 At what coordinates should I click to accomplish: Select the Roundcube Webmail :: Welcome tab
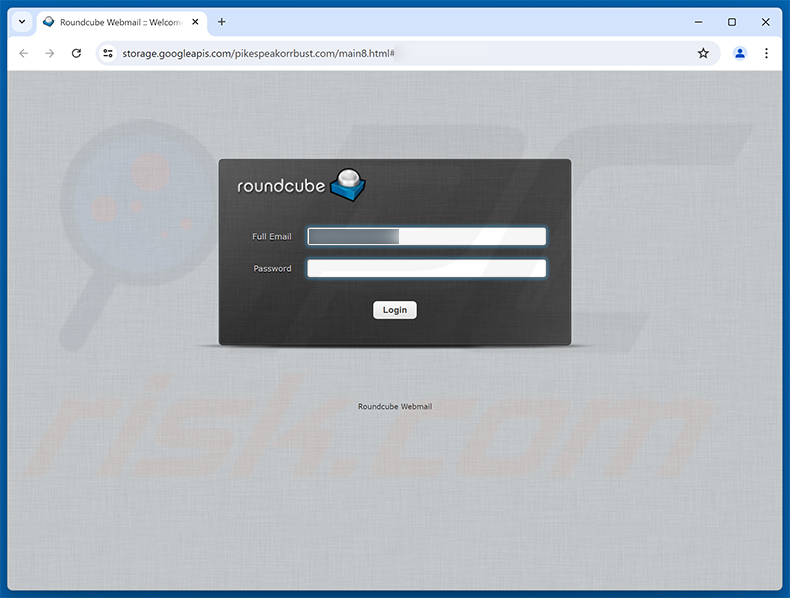[121, 22]
